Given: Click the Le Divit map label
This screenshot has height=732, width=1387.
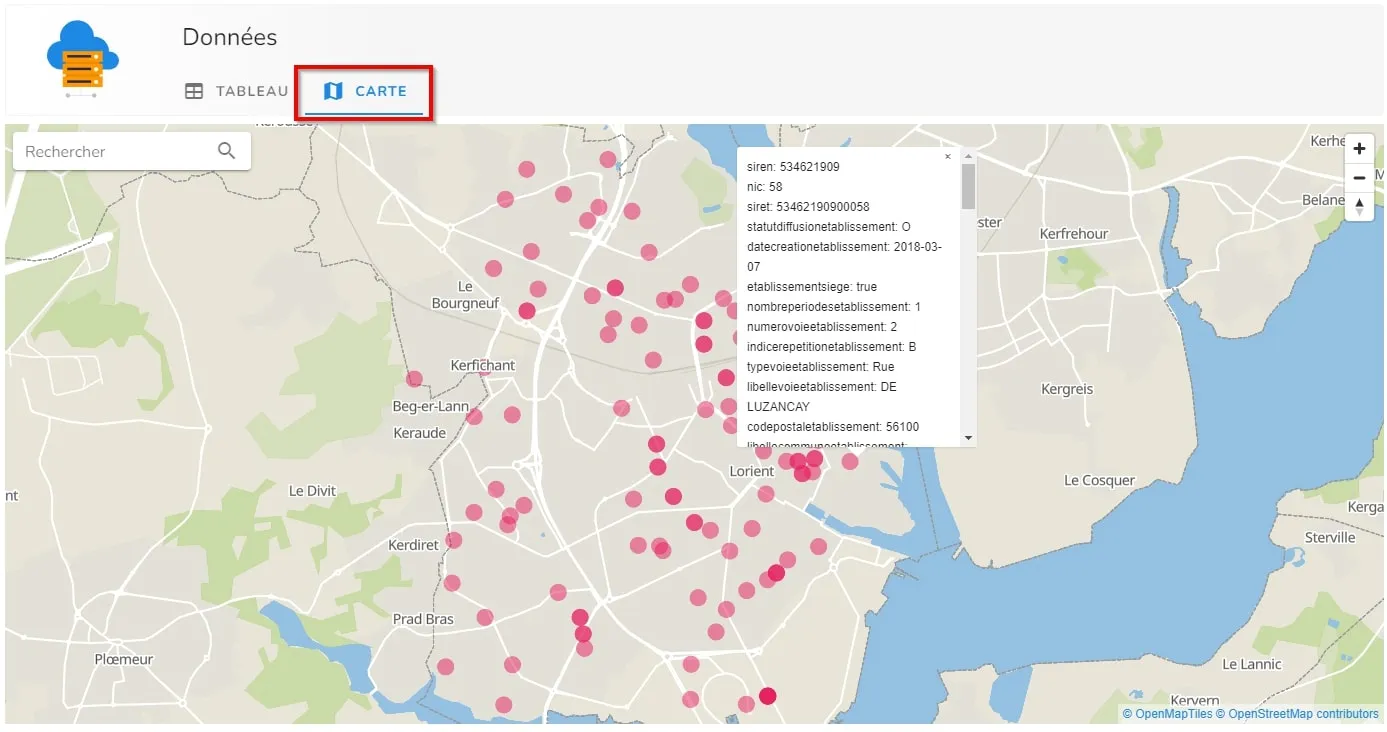Looking at the screenshot, I should 312,491.
